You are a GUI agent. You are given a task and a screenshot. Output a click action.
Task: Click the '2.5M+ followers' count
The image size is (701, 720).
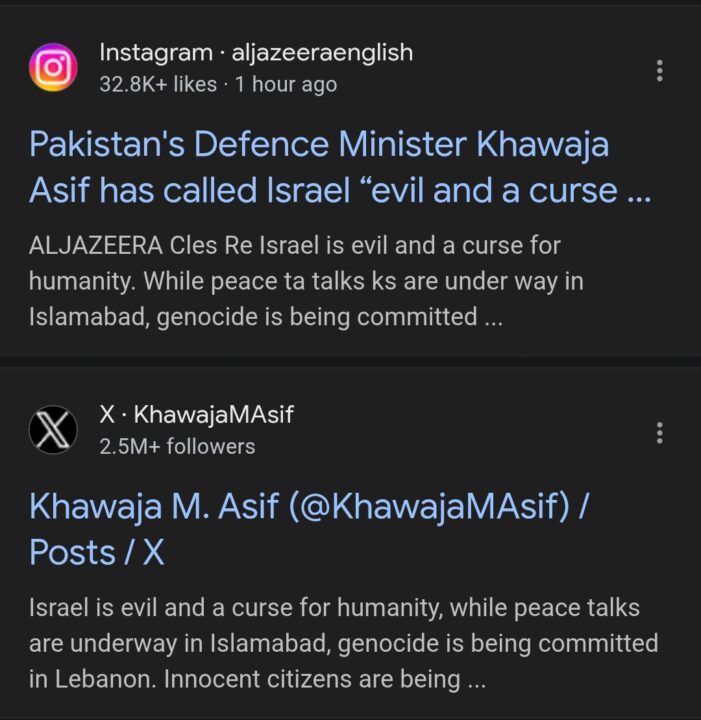(177, 446)
